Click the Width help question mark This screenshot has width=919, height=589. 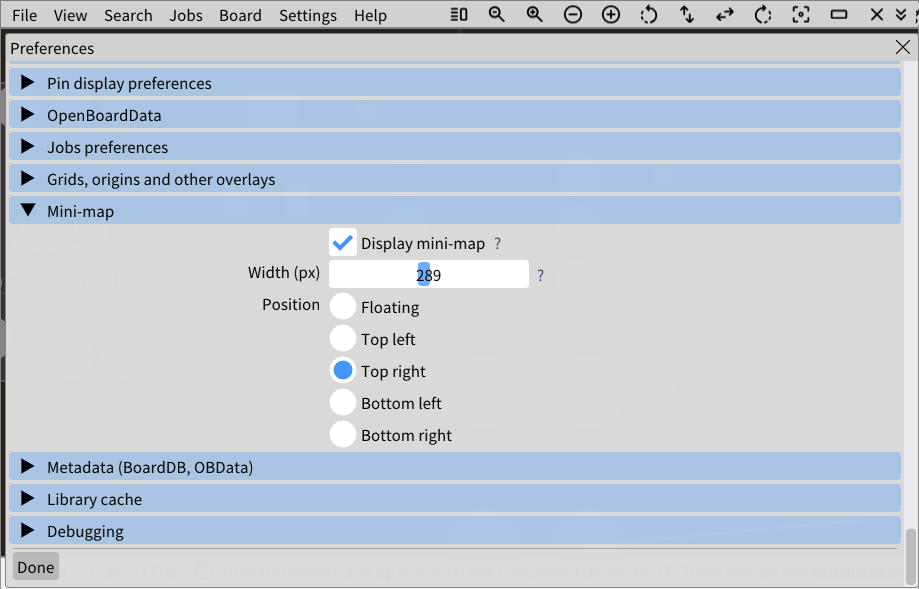[540, 275]
